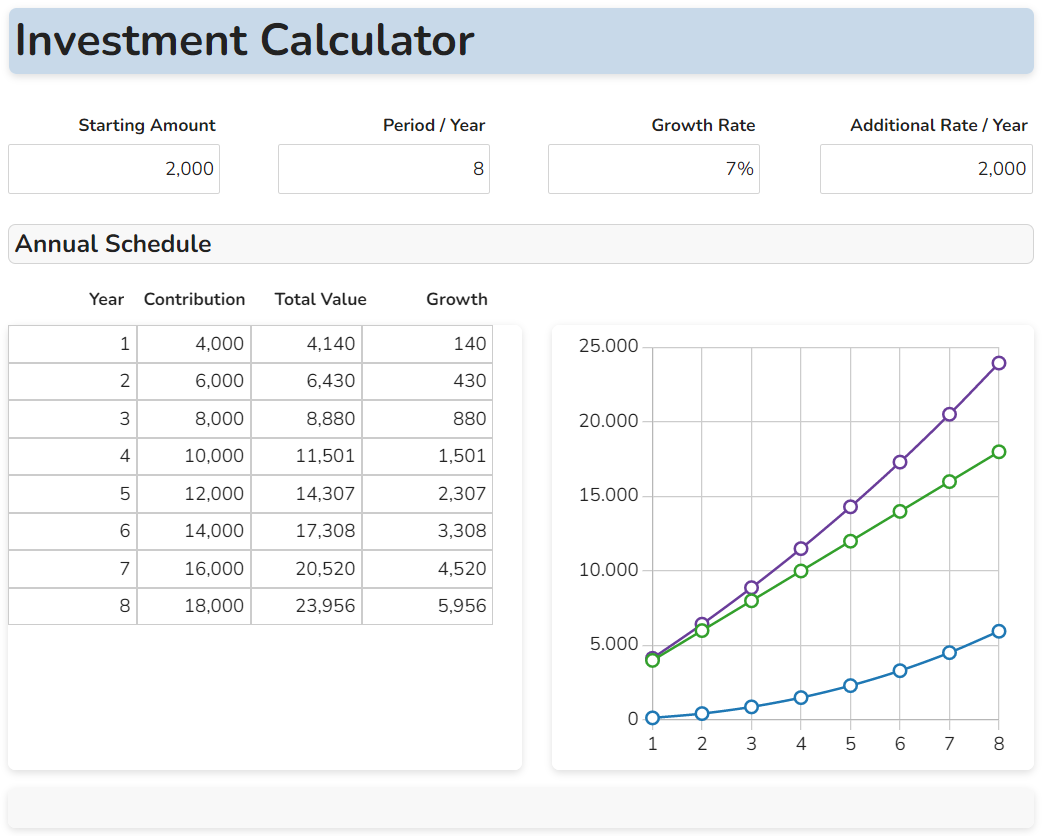Screen dimensions: 1042x836
Task: Click the 2,307 growth cell
Action: pyautogui.click(x=427, y=494)
